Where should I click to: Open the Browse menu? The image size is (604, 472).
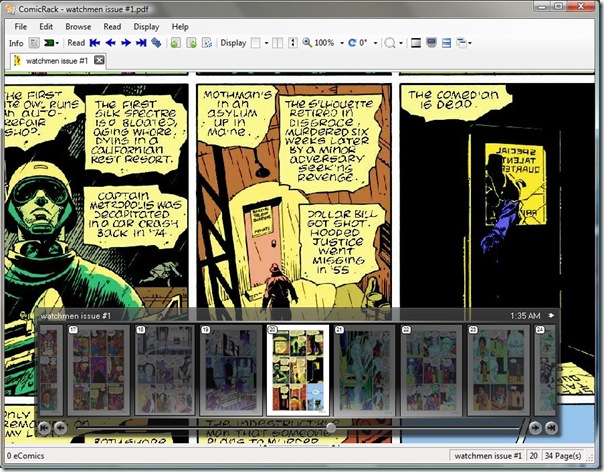[x=78, y=27]
